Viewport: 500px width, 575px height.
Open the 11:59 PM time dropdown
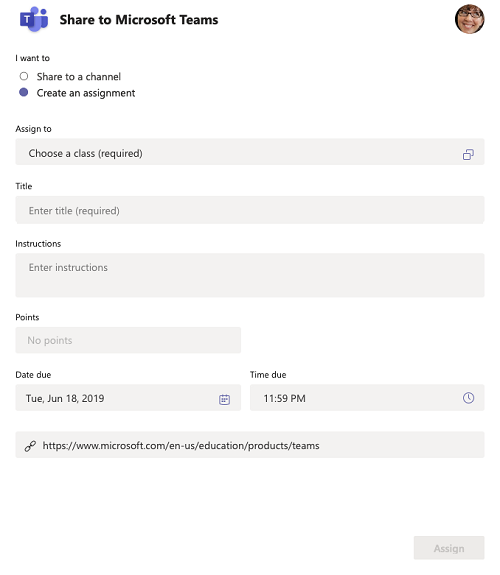pyautogui.click(x=367, y=398)
